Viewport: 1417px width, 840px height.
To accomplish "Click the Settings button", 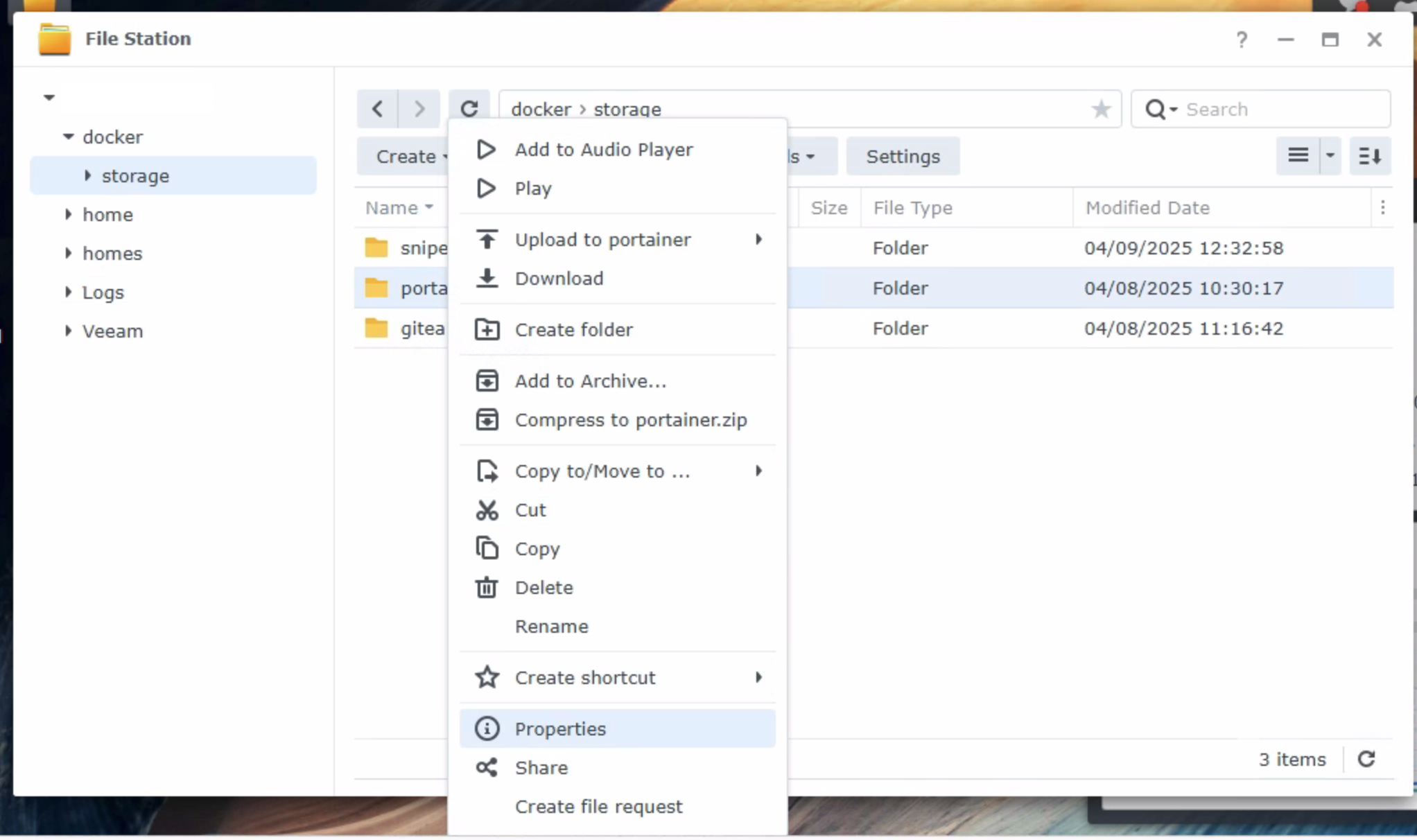I will click(x=903, y=156).
